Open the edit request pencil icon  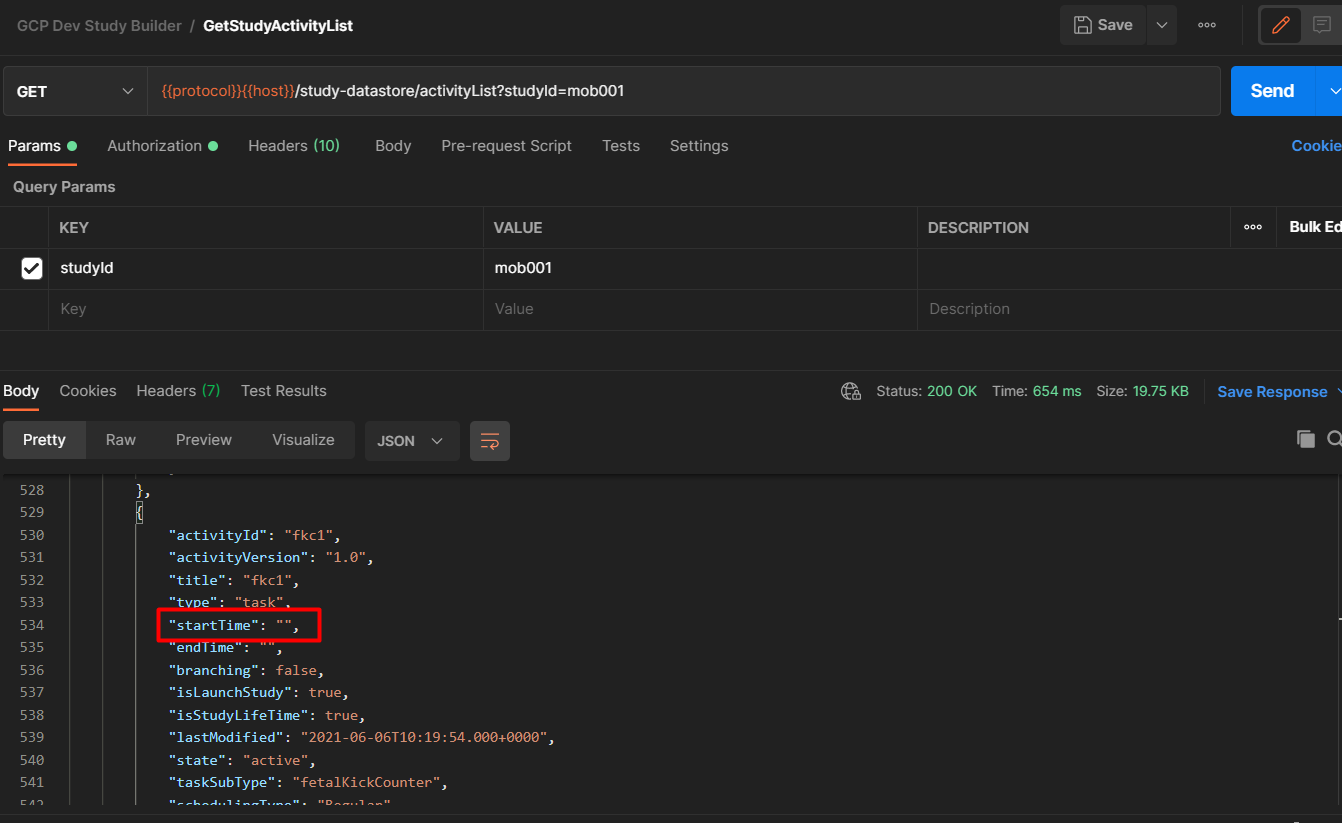pyautogui.click(x=1281, y=25)
